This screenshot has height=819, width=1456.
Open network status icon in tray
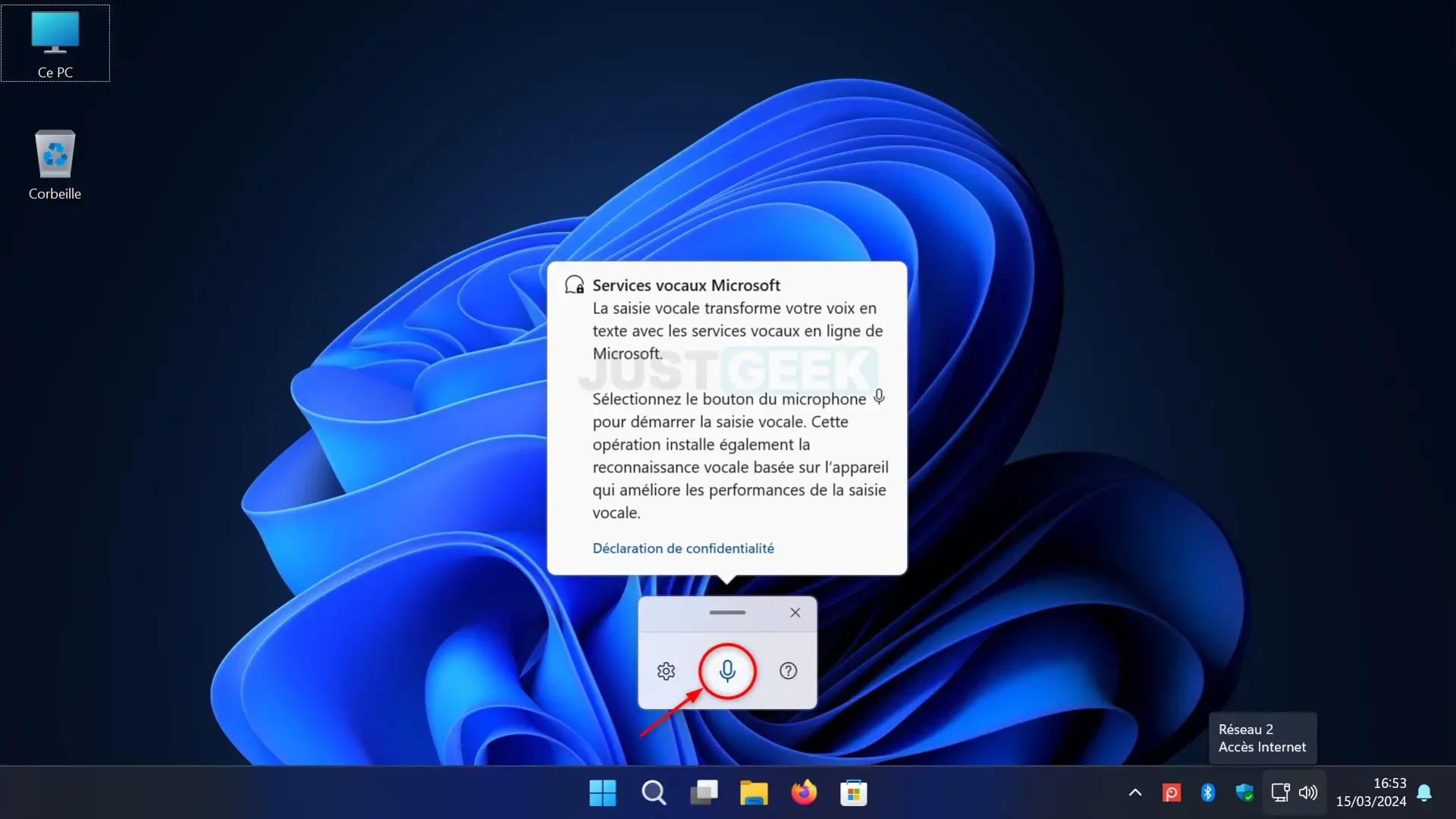point(1280,793)
